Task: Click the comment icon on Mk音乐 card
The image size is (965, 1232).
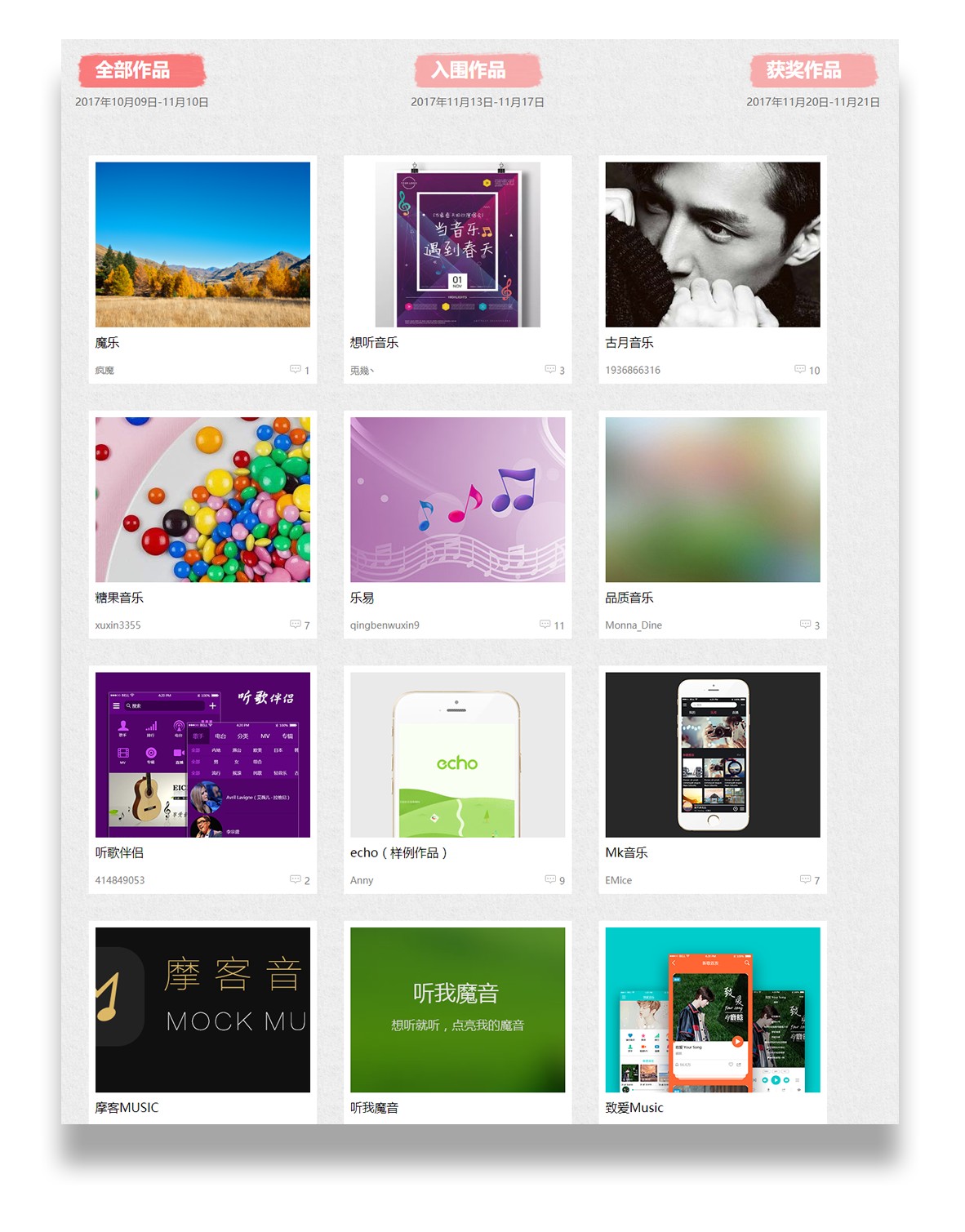Action: pos(805,879)
